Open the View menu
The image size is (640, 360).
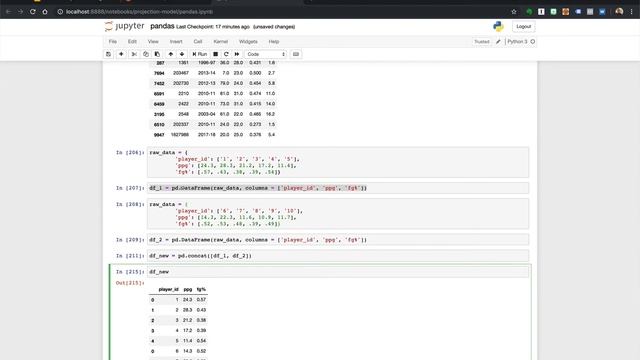click(153, 42)
